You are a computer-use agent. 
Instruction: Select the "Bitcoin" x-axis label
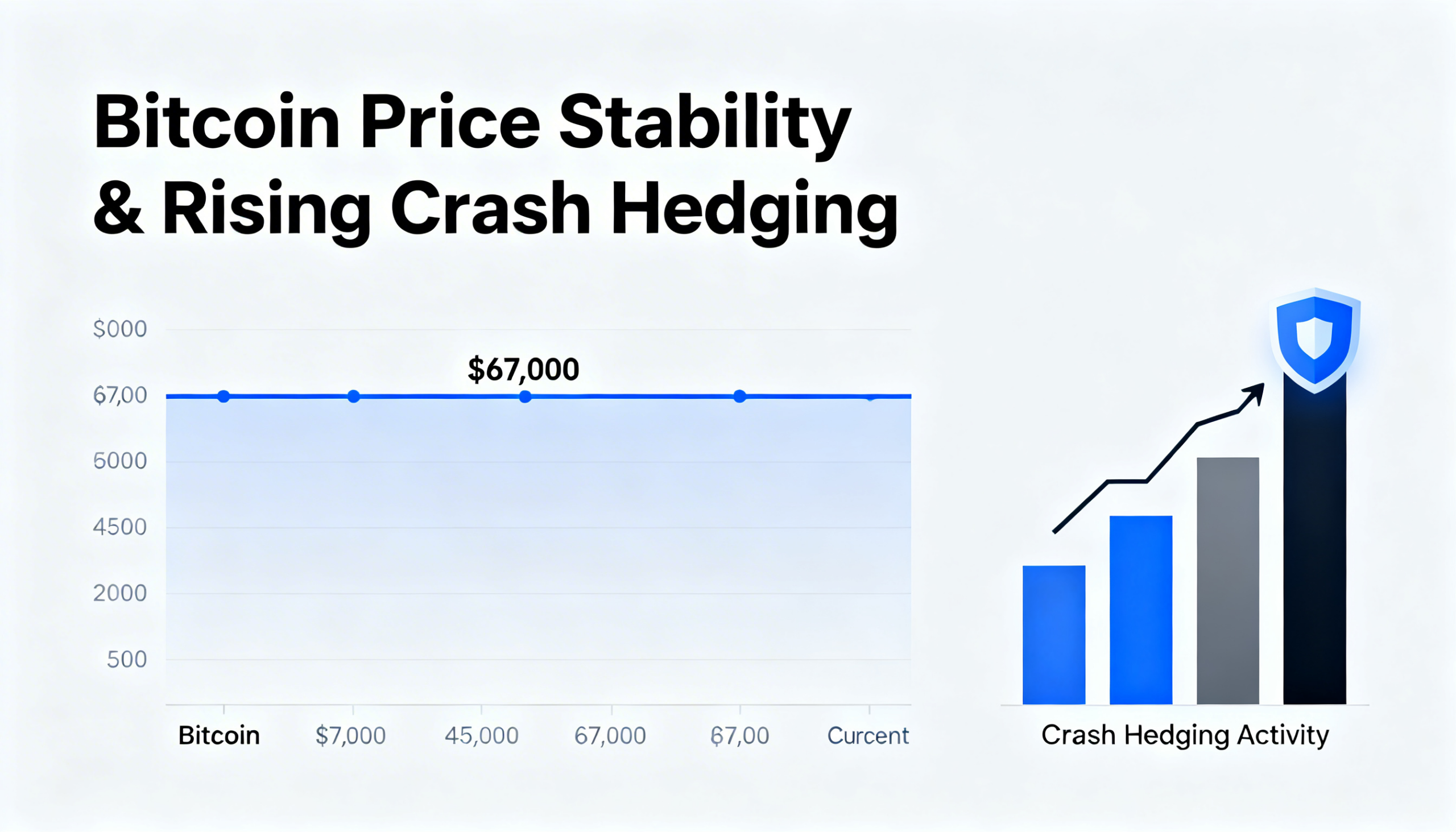(219, 735)
